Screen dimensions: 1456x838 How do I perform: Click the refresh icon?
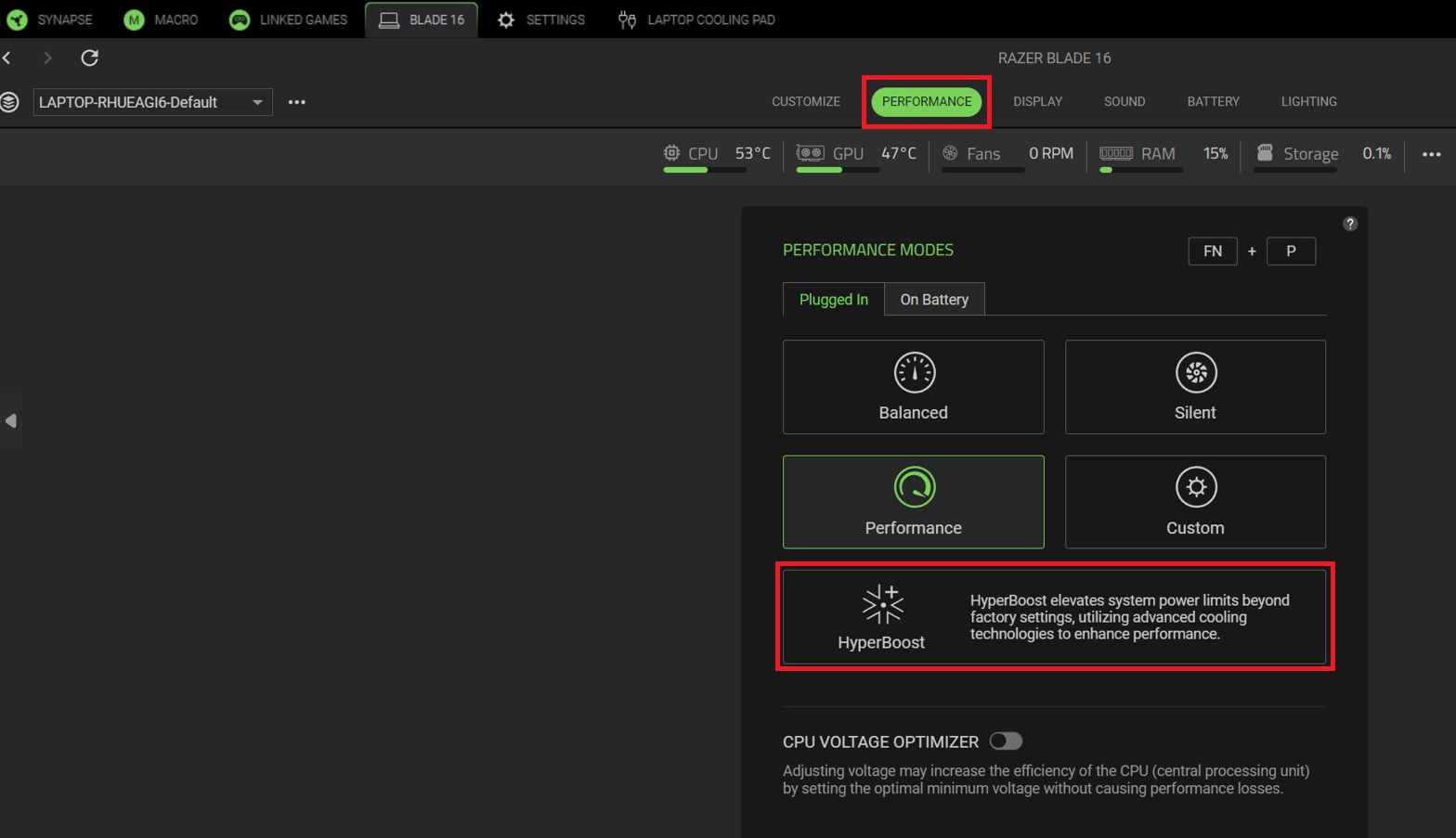[x=89, y=58]
